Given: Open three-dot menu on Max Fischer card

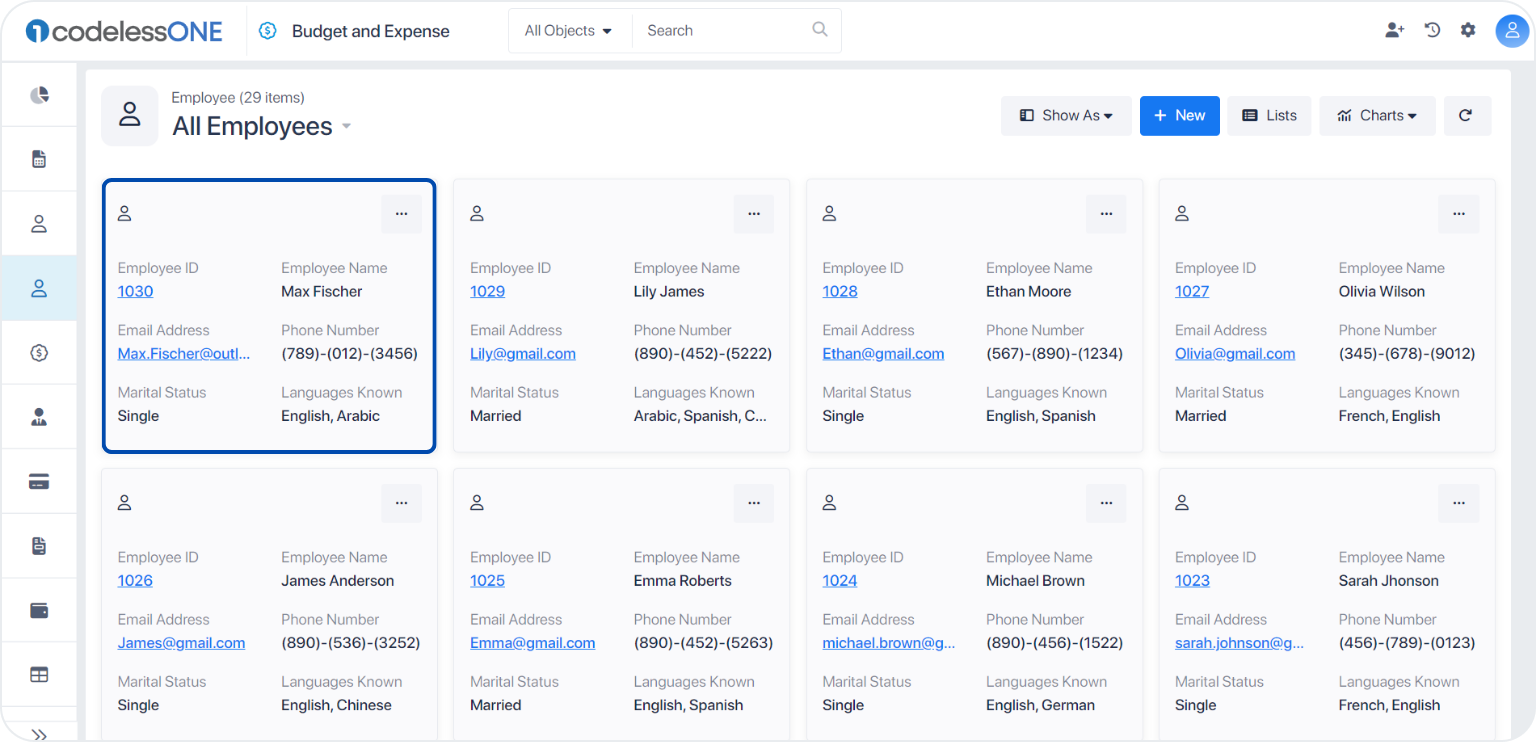Looking at the screenshot, I should (x=401, y=214).
